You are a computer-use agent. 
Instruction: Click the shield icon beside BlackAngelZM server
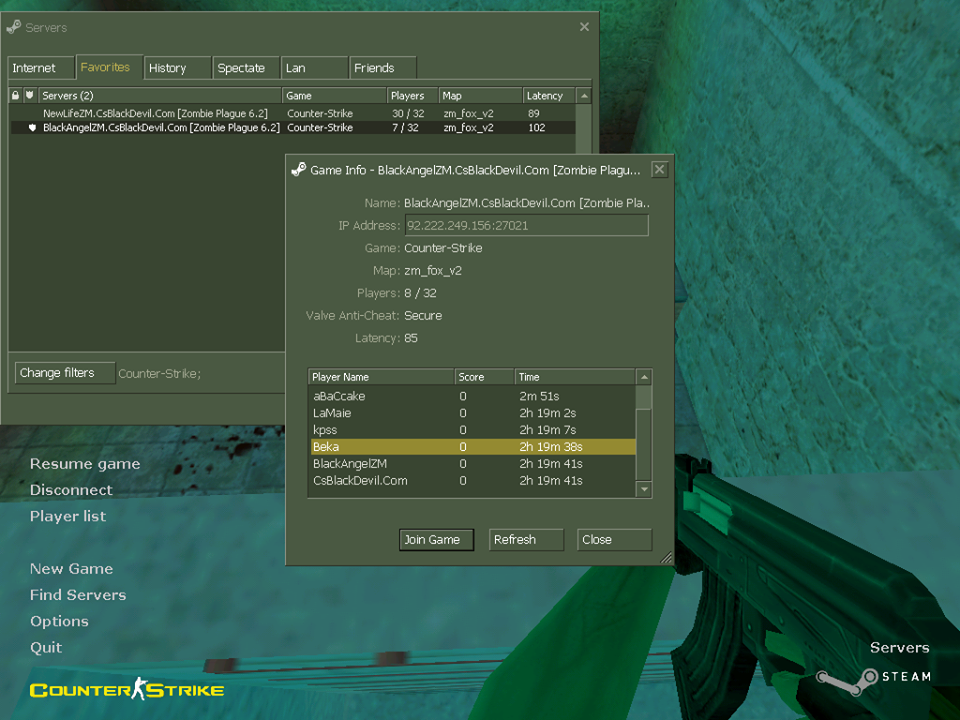(x=32, y=127)
